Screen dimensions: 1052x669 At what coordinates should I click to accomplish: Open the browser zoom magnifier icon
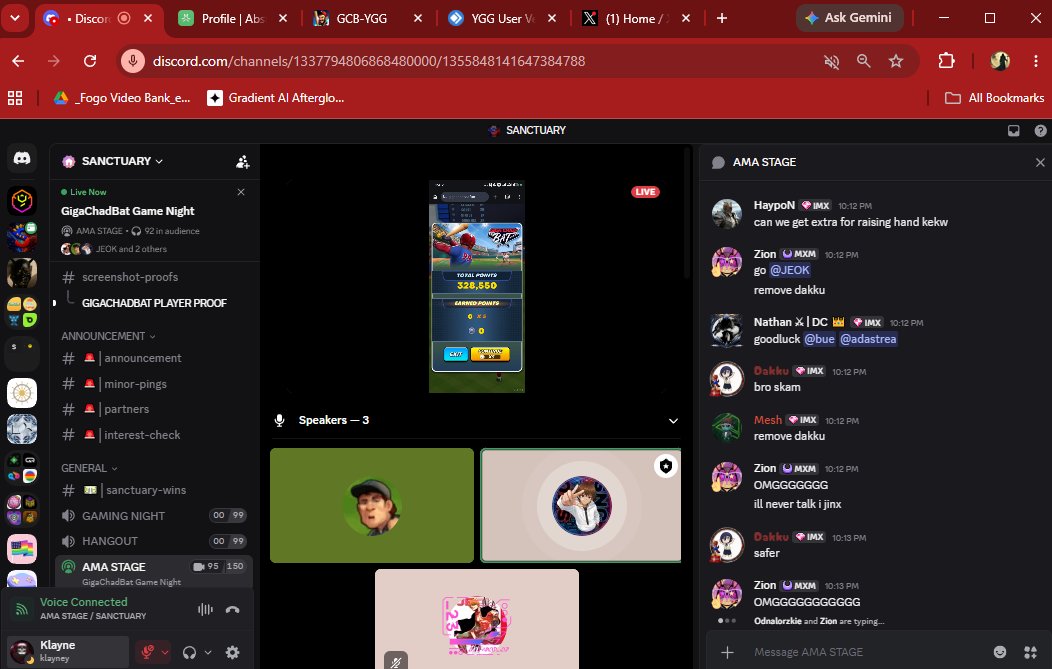pos(863,62)
